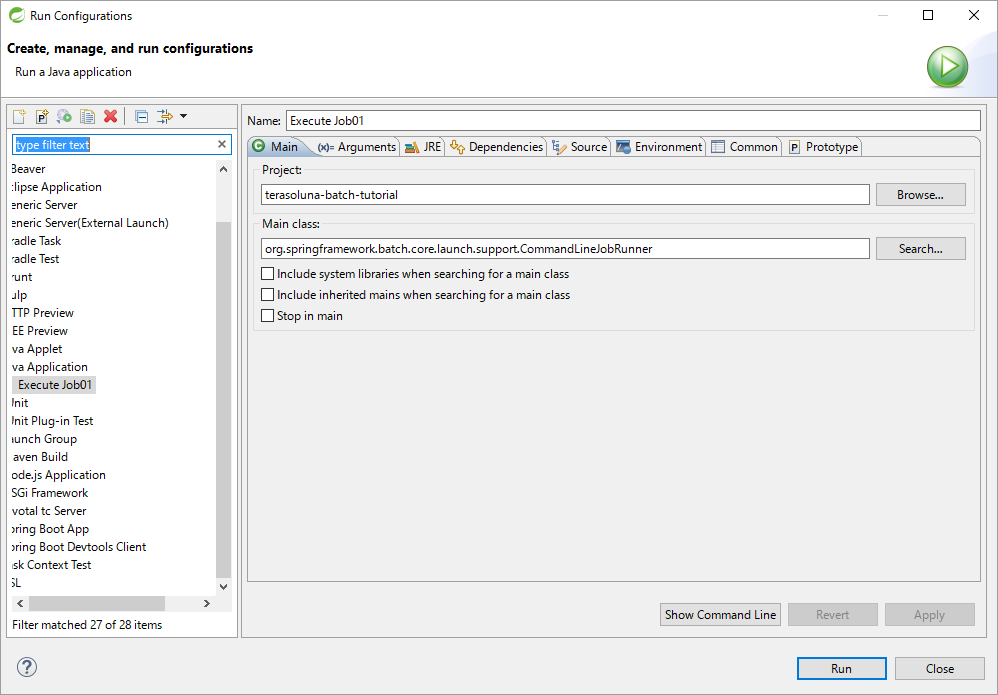Collapse all configurations in tree
The width and height of the screenshot is (998, 695).
tap(141, 117)
